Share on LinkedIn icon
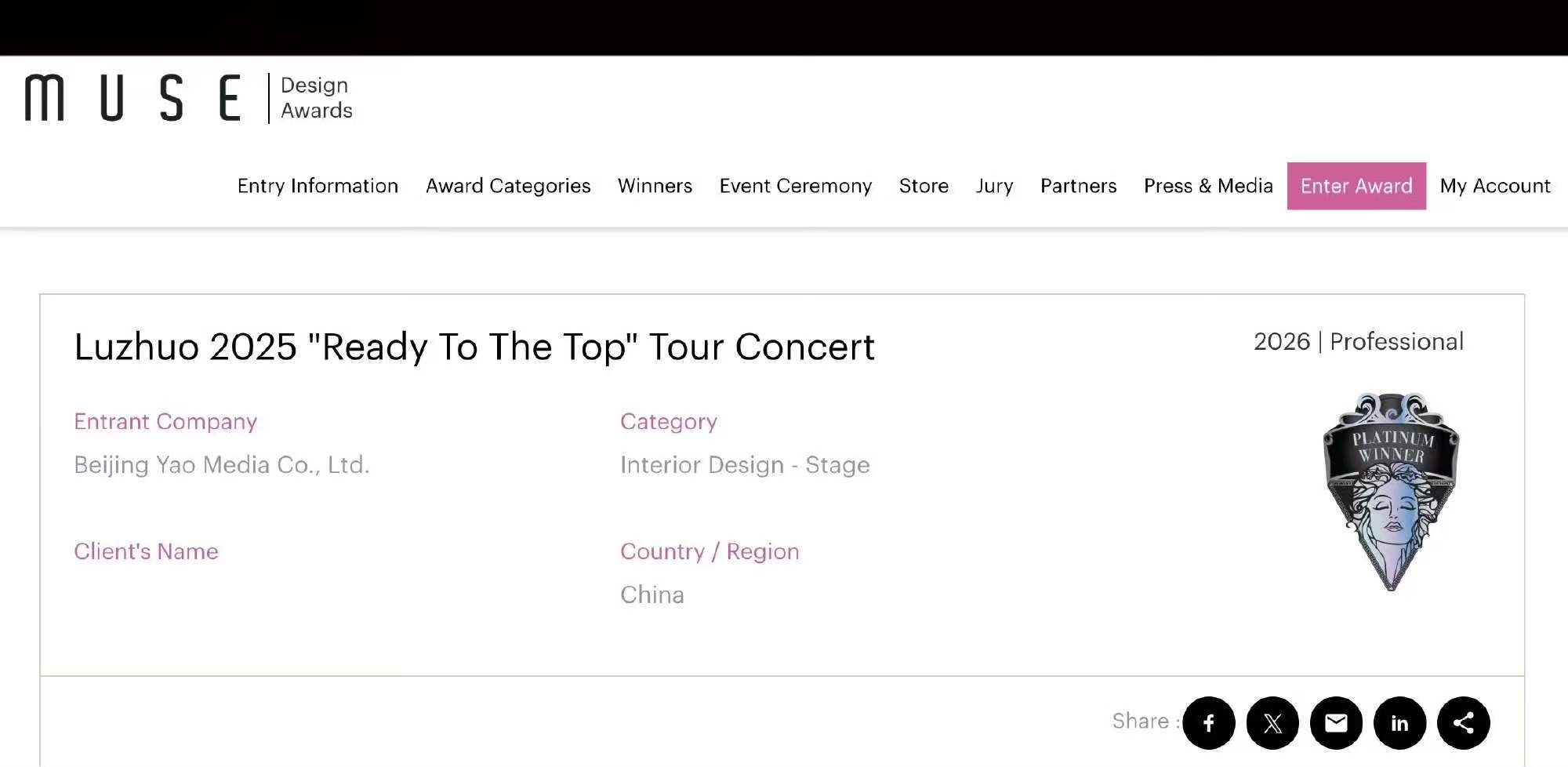This screenshot has height=767, width=1568. (1399, 722)
